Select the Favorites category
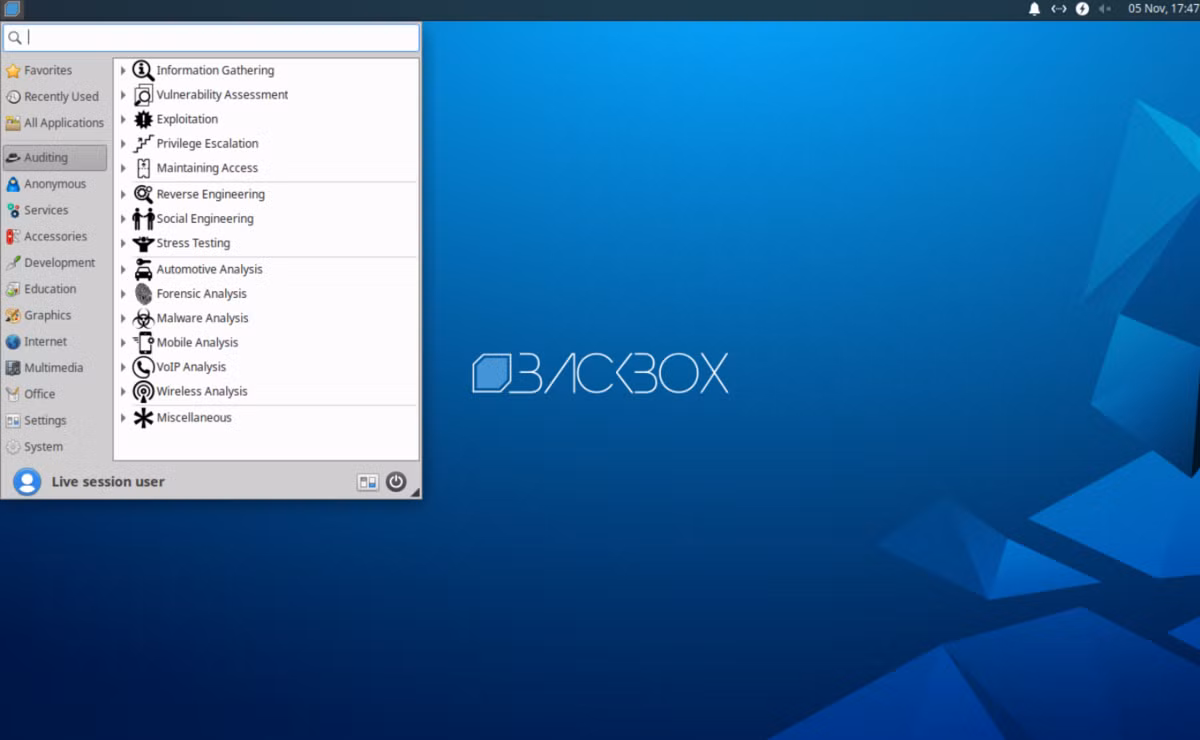The height and width of the screenshot is (740, 1200). 55,71
